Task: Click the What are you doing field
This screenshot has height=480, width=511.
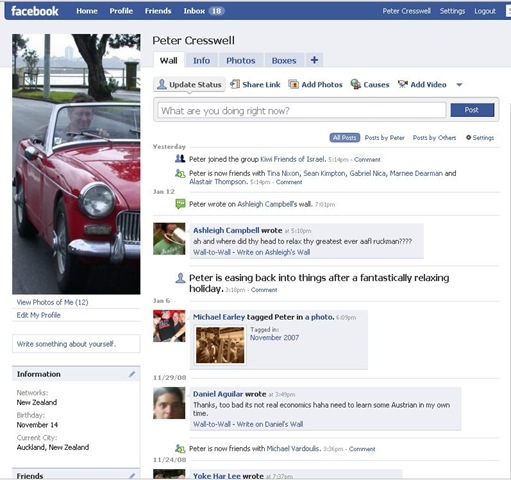Action: coord(302,110)
